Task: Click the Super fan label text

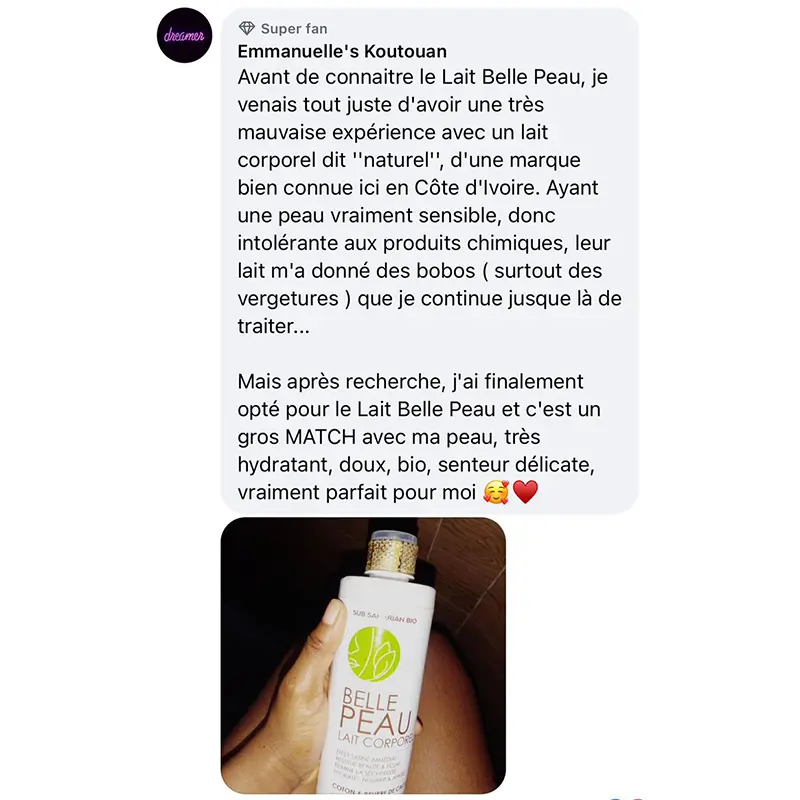Action: (x=294, y=29)
